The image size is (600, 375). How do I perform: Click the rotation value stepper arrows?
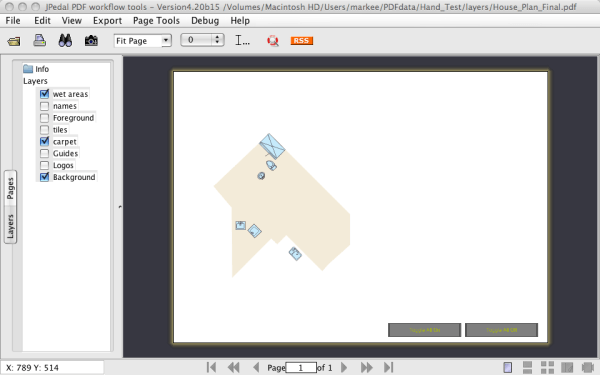[217, 40]
